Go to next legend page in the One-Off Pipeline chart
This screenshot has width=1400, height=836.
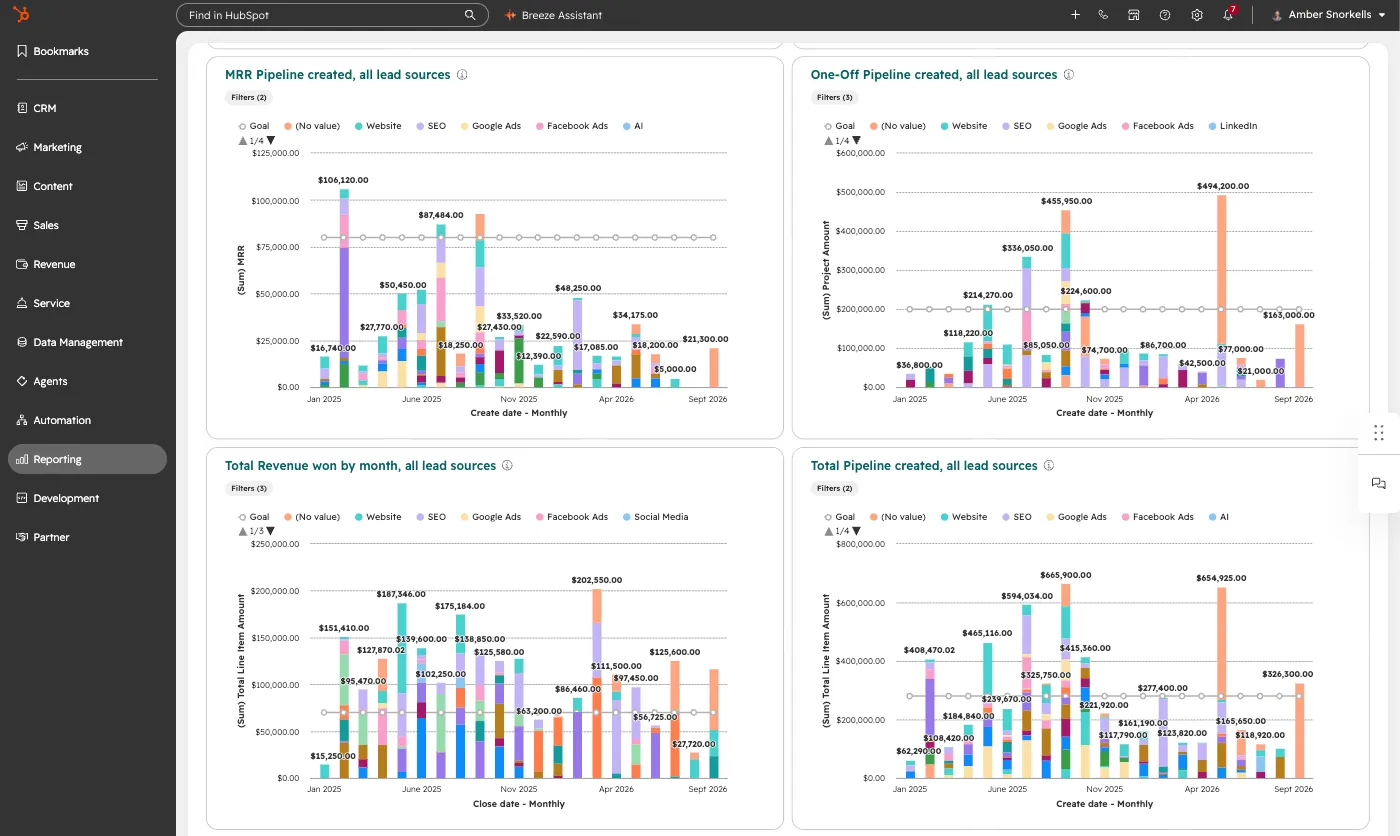coord(856,140)
